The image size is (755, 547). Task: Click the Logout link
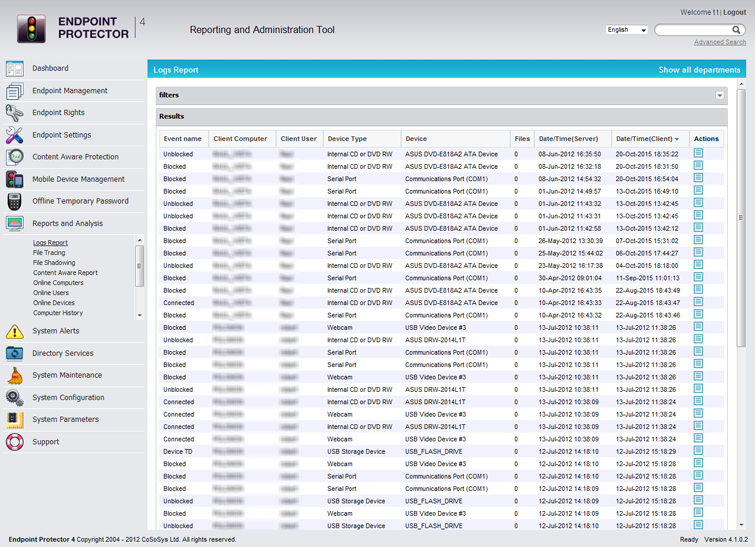(734, 13)
